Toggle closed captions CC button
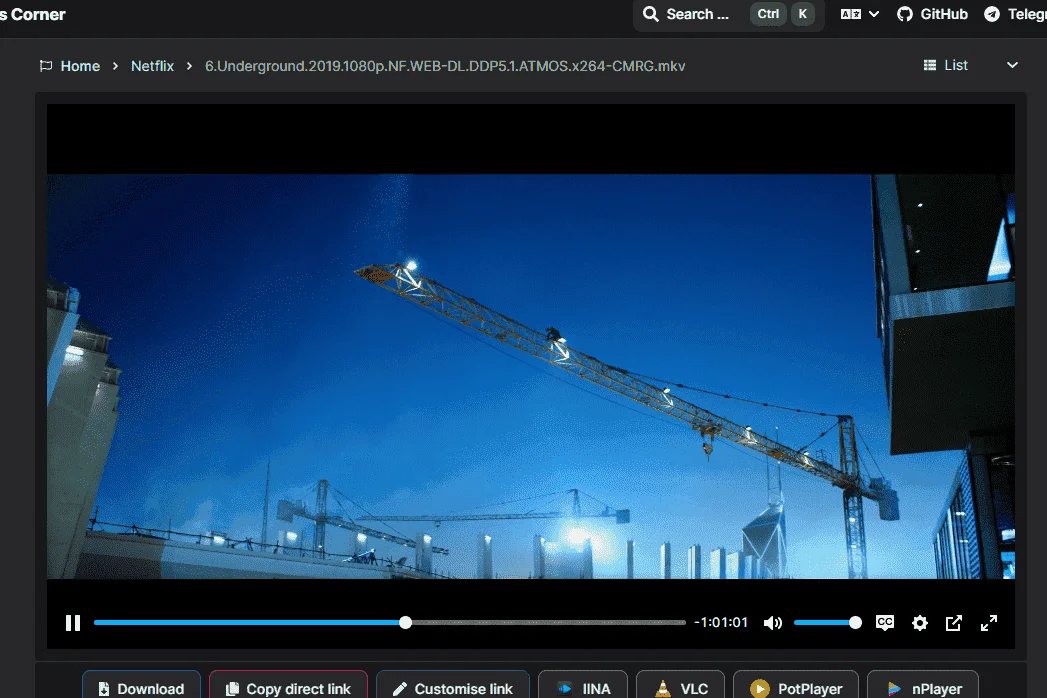The image size is (1047, 698). pyautogui.click(x=885, y=623)
